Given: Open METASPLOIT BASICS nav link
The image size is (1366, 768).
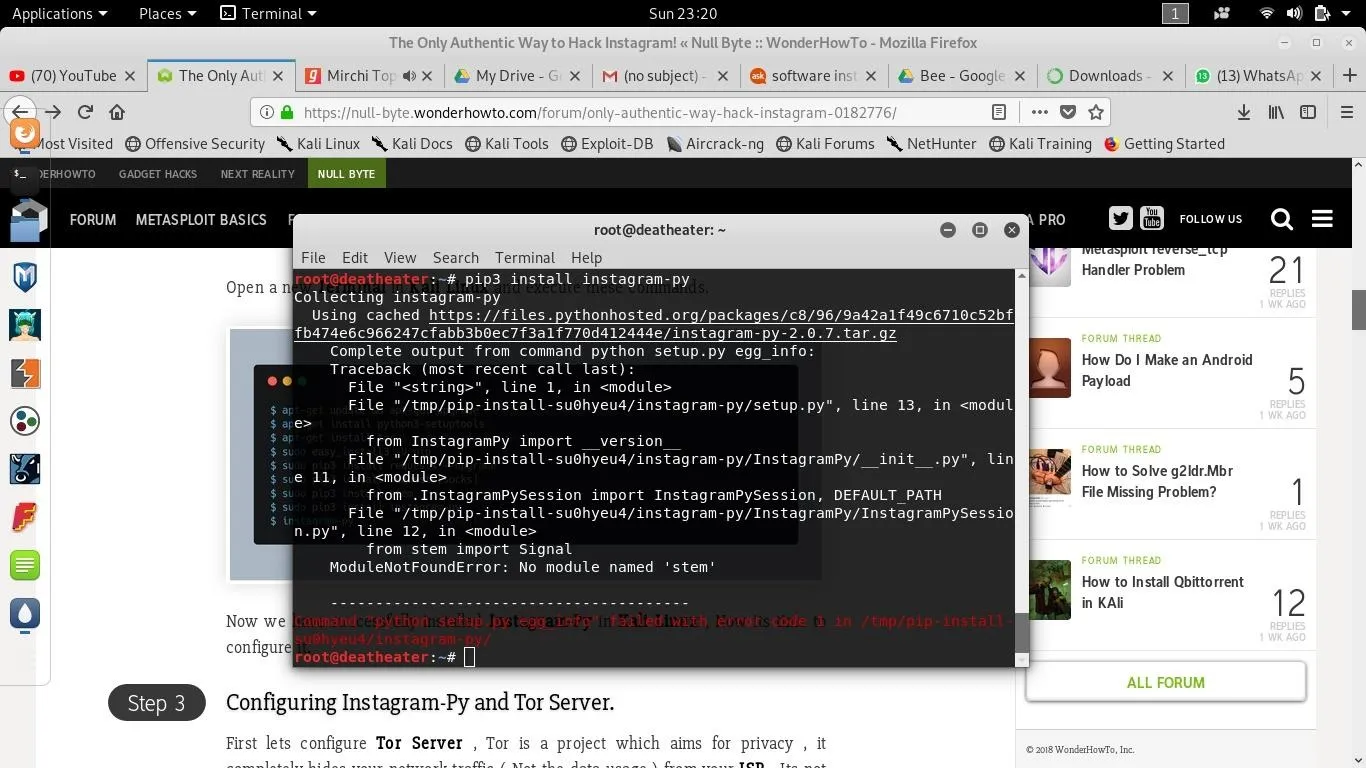Looking at the screenshot, I should [201, 219].
